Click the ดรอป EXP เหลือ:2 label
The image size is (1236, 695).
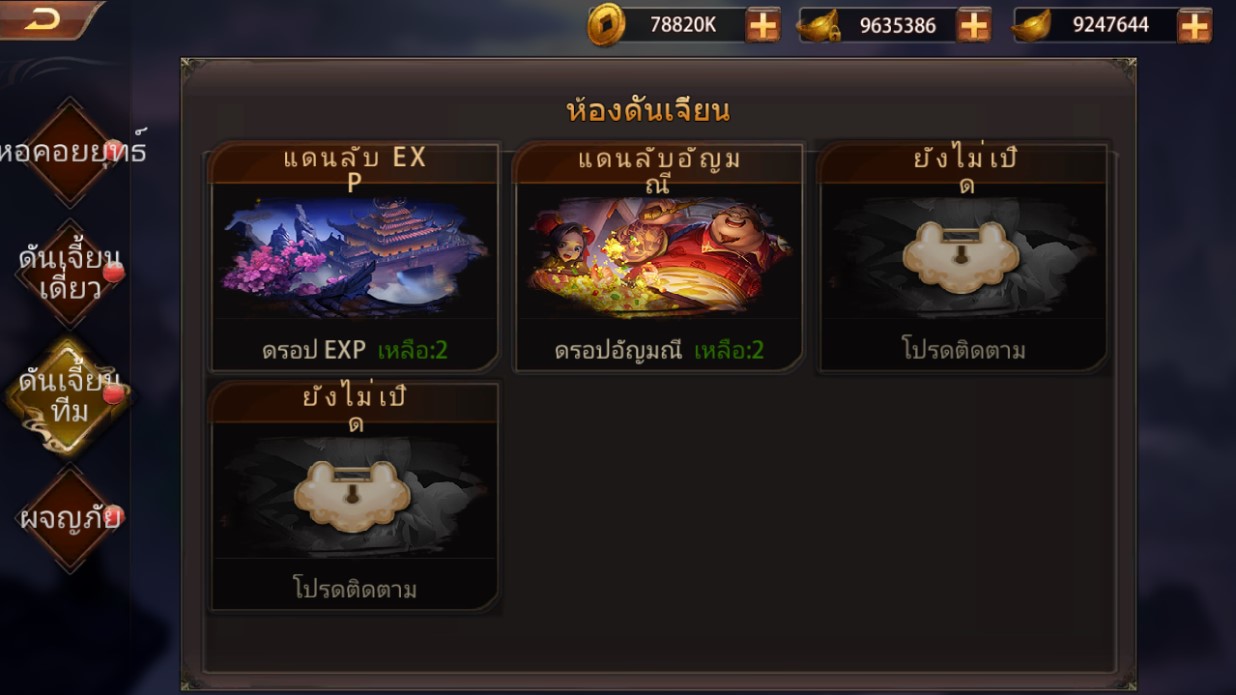(x=354, y=350)
